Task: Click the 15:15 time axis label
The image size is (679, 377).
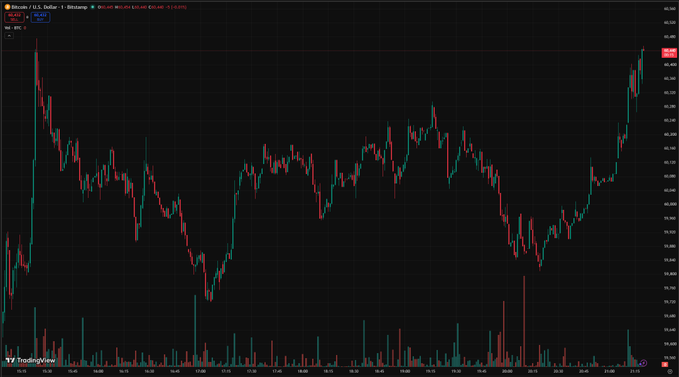Action: (21, 371)
